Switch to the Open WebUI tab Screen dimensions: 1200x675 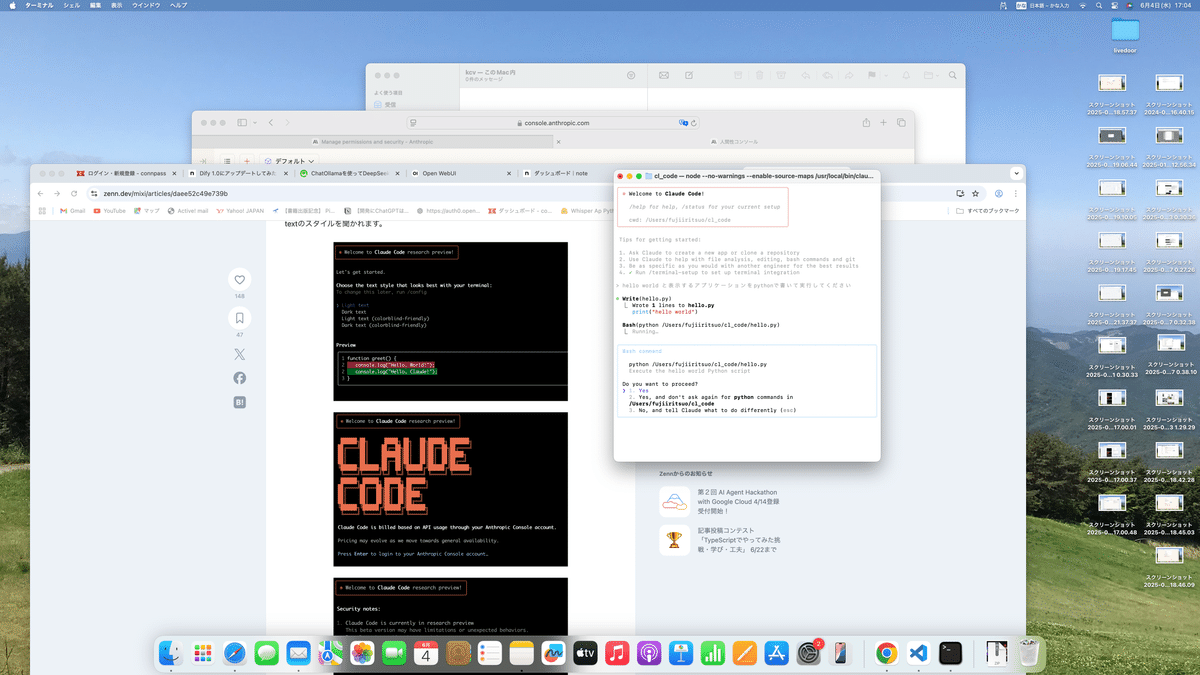438,172
